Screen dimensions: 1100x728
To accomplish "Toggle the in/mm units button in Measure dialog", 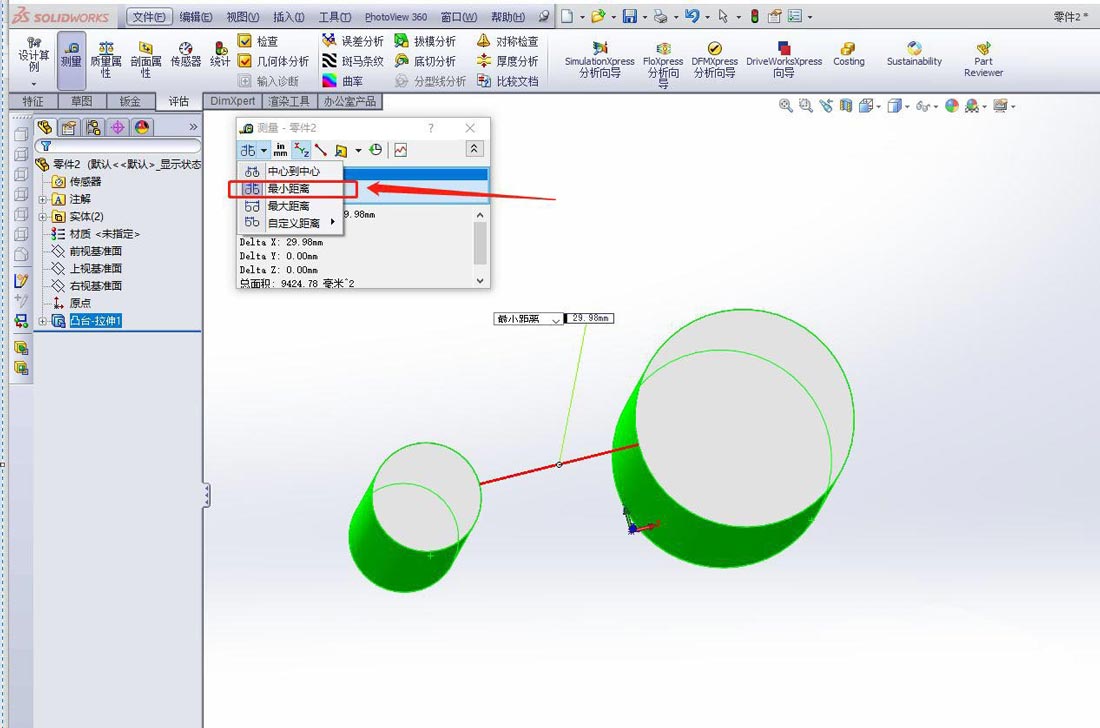I will coord(281,149).
